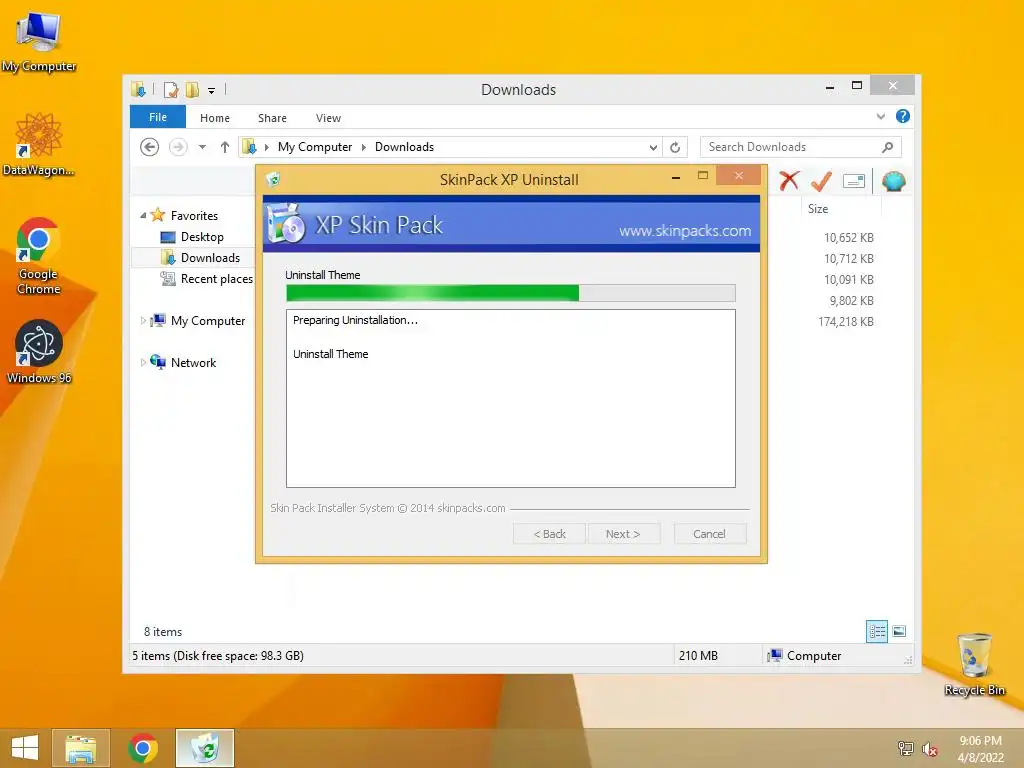Click breadcrumb arrow before My Computer

[266, 148]
